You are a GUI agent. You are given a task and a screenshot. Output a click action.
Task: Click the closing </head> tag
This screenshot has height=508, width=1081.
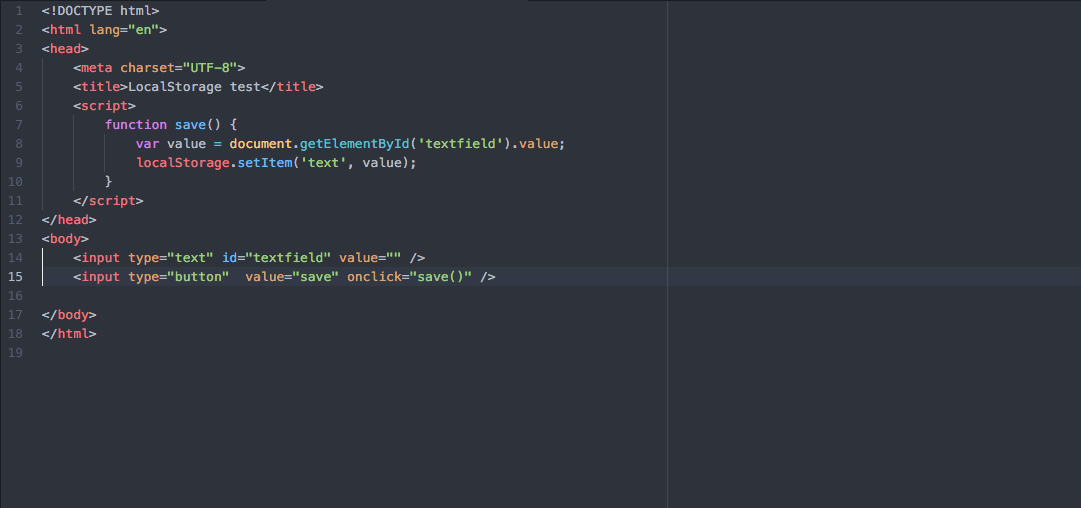(x=69, y=220)
